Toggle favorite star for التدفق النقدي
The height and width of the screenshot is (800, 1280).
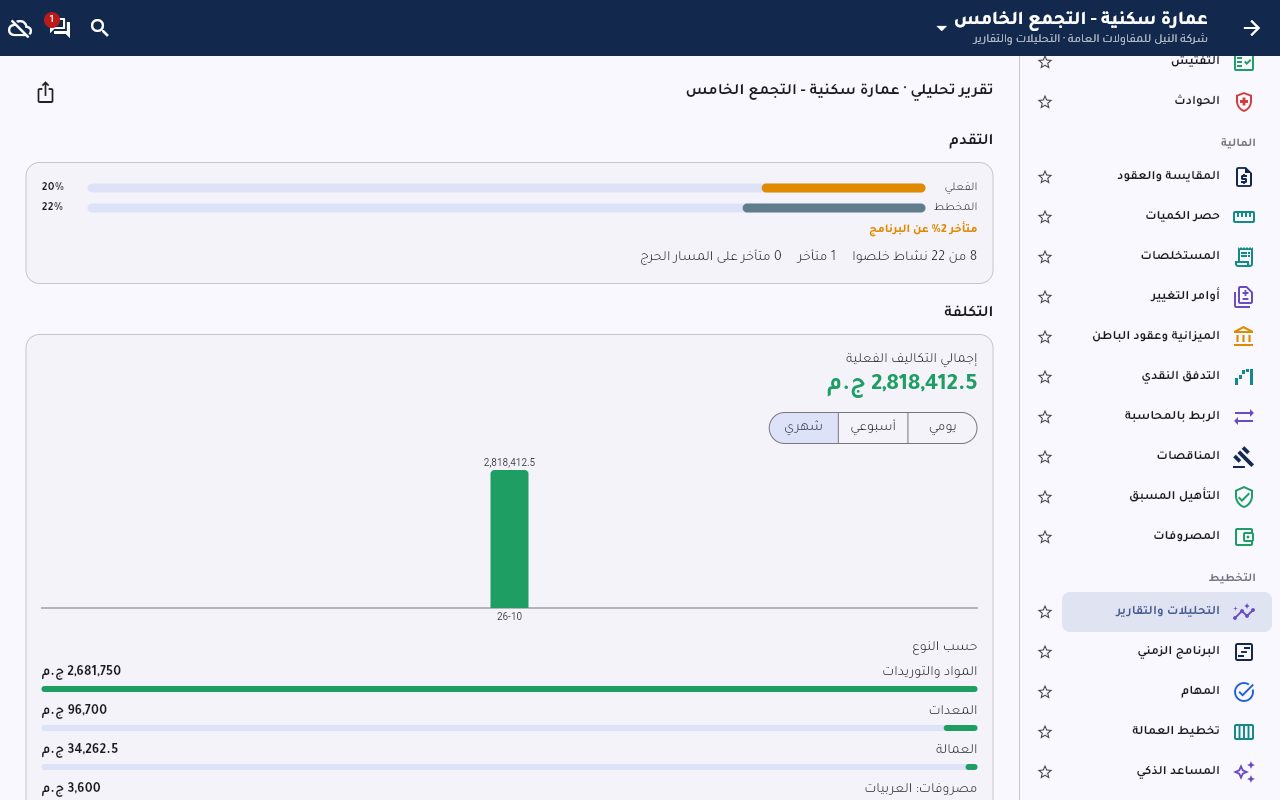(x=1045, y=377)
